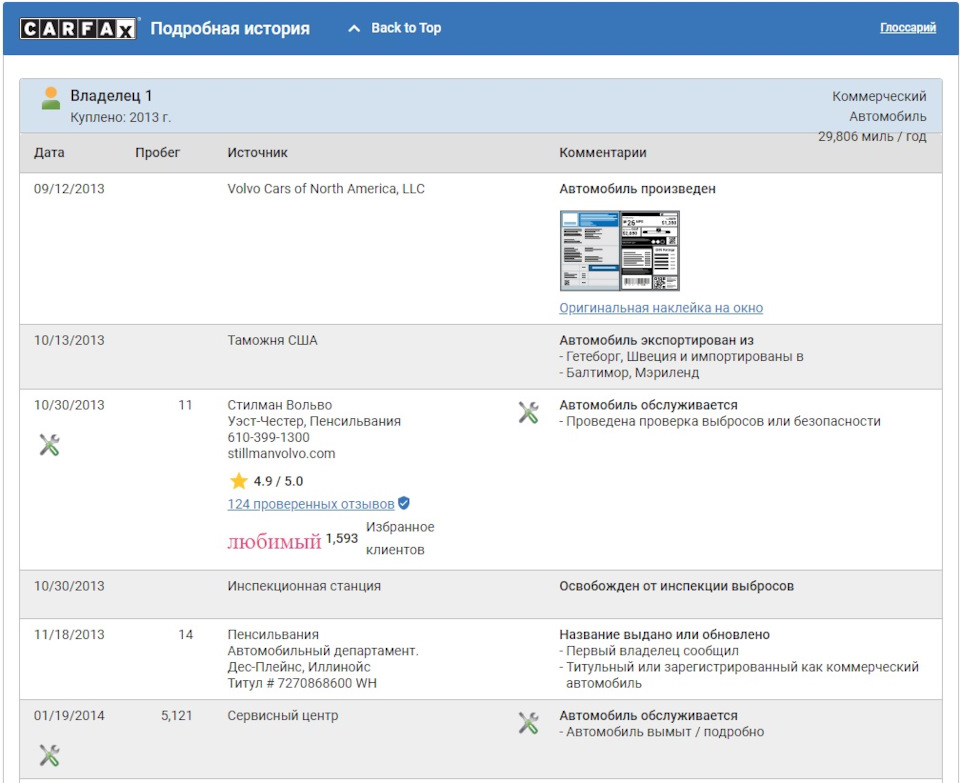The width and height of the screenshot is (960, 783).
Task: Click Автомобиль произведен comment
Action: coord(637,189)
